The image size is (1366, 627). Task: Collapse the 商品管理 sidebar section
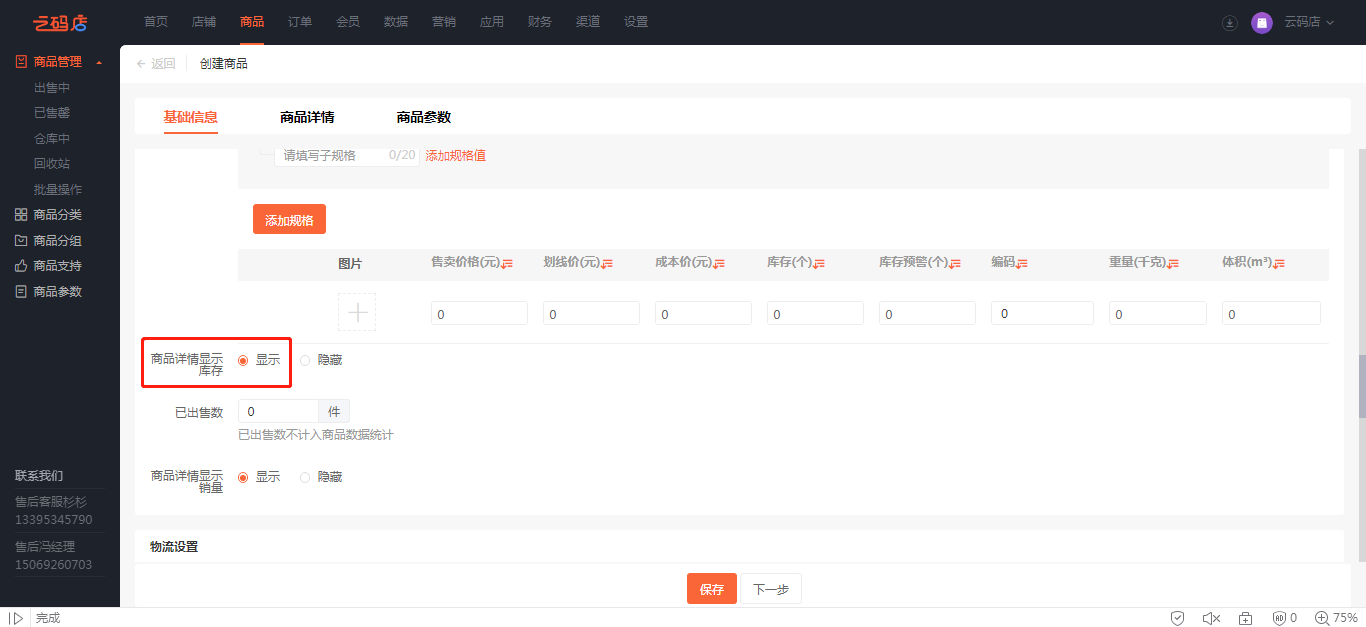(x=99, y=62)
